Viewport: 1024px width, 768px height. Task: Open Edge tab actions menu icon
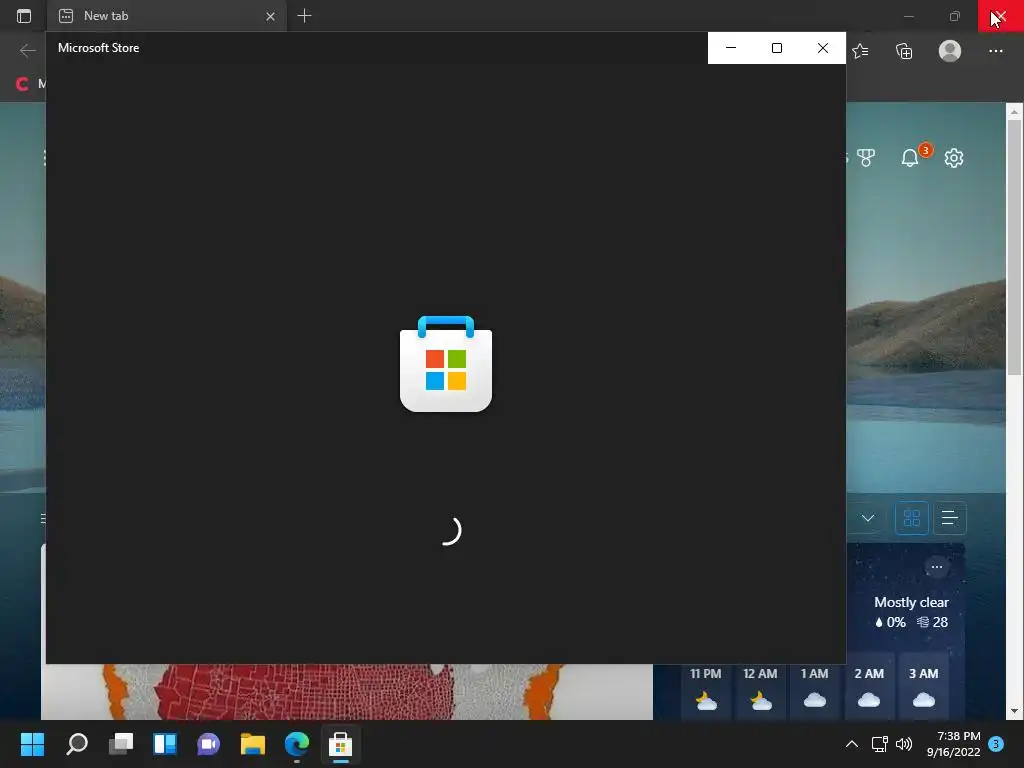[24, 16]
